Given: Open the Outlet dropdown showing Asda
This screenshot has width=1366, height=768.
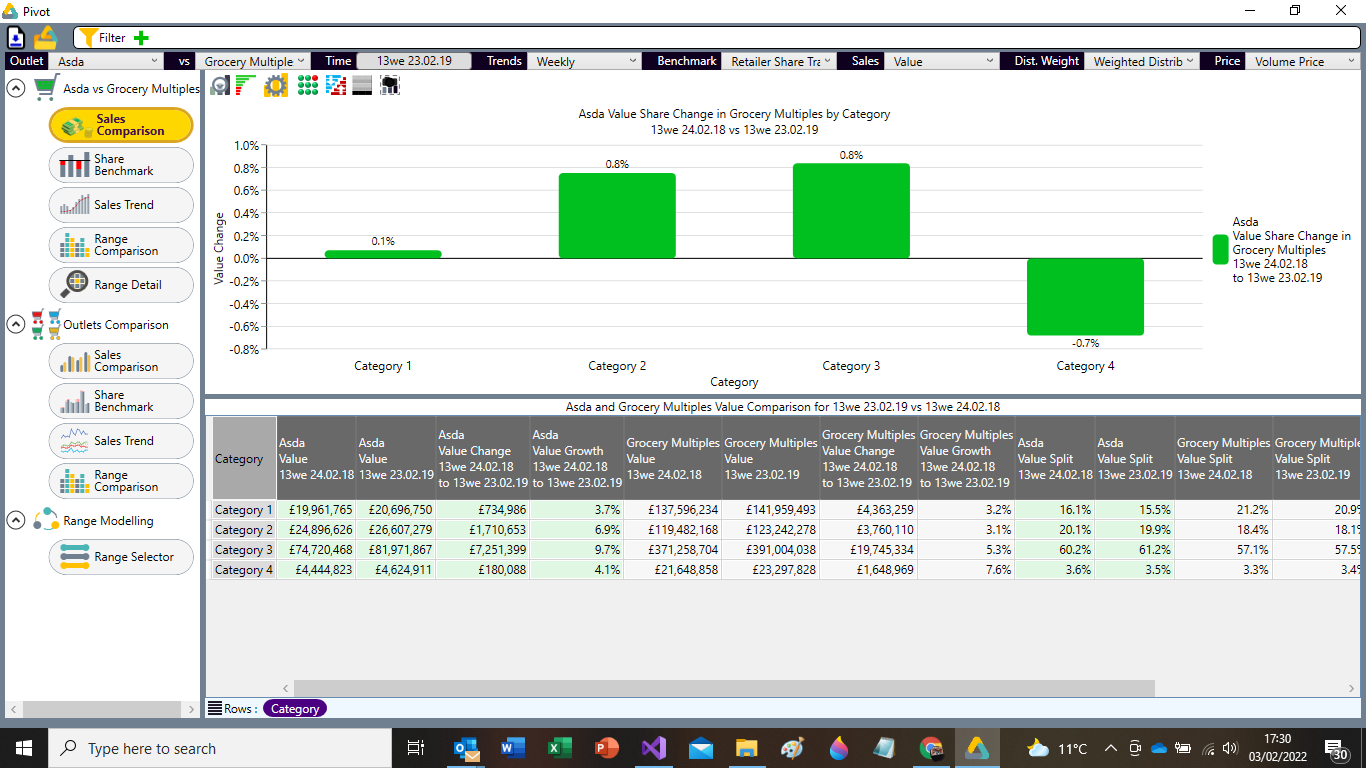Looking at the screenshot, I should click(107, 61).
